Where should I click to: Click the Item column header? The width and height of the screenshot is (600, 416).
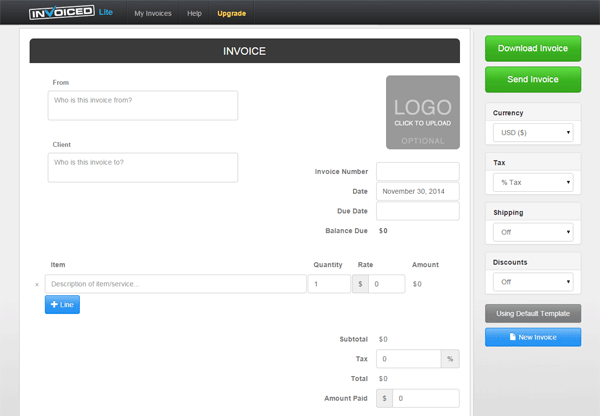click(x=58, y=265)
